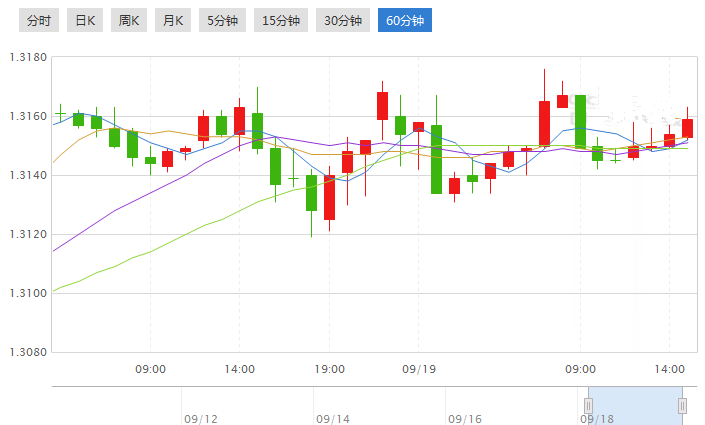The height and width of the screenshot is (425, 705).
Task: Show the 月K monthly chart
Action: (173, 20)
